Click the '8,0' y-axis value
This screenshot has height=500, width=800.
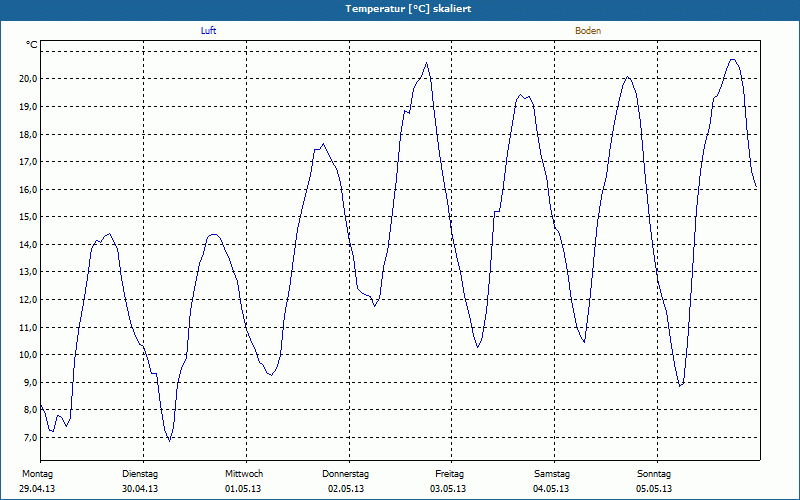tap(30, 410)
